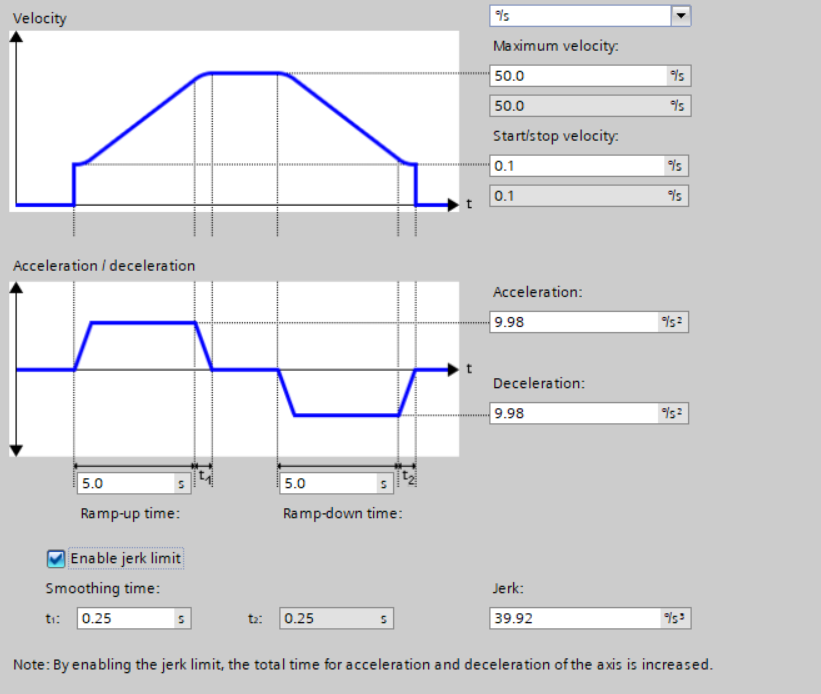The width and height of the screenshot is (821, 694).
Task: Toggle the Enable jerk limit checkbox
Action: (x=56, y=558)
